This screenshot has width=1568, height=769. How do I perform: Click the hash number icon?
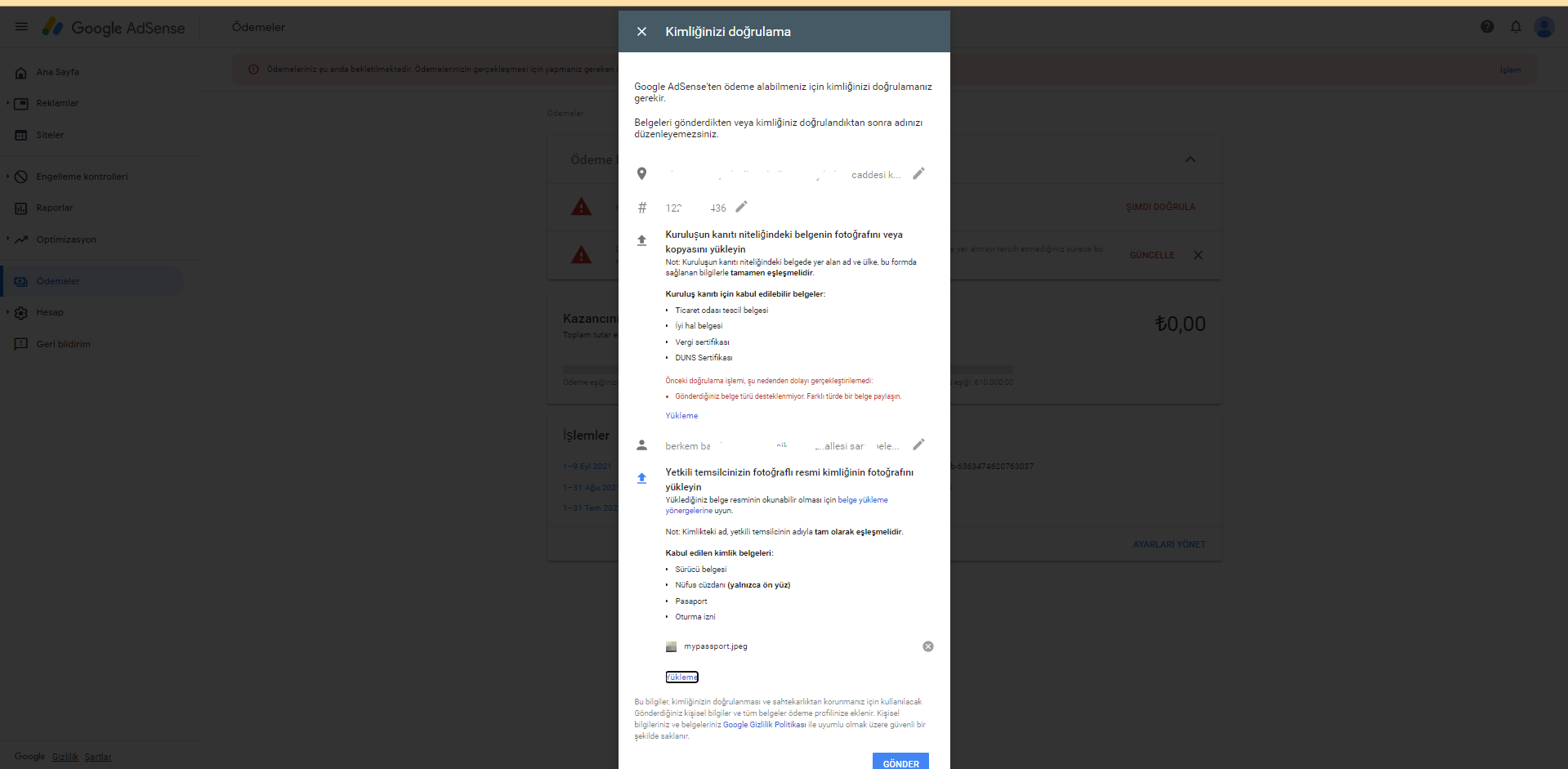click(642, 208)
